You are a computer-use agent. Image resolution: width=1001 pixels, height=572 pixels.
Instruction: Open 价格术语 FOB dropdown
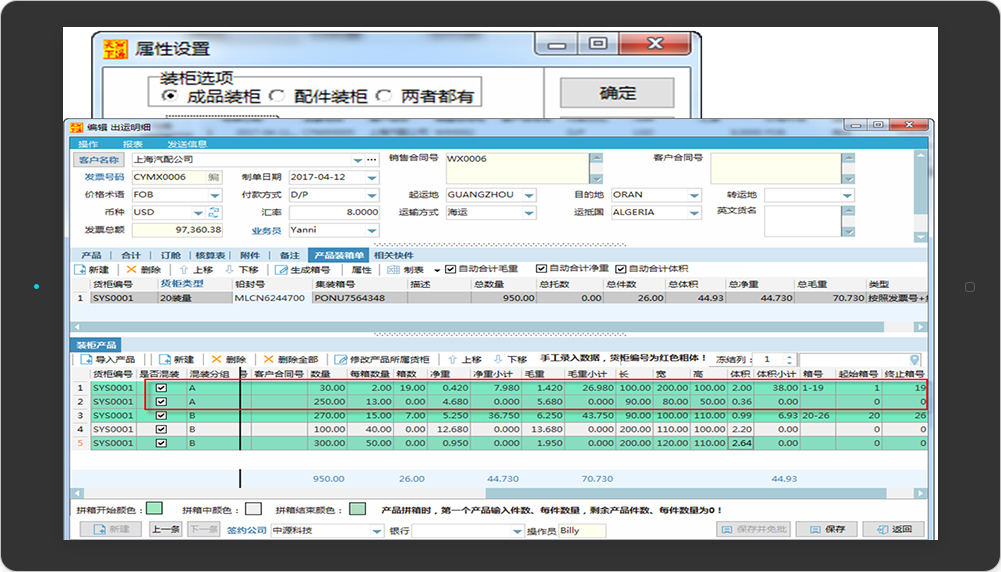point(214,195)
